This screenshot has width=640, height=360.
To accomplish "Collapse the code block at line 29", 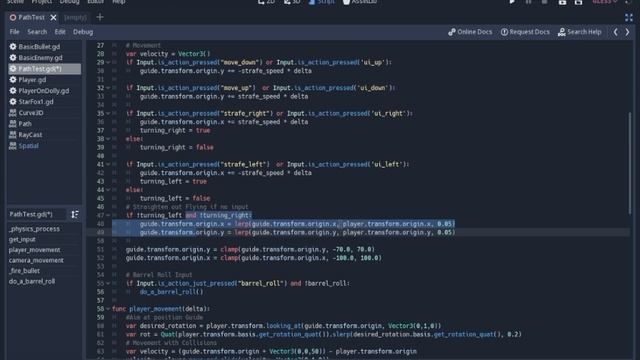I will (x=108, y=62).
